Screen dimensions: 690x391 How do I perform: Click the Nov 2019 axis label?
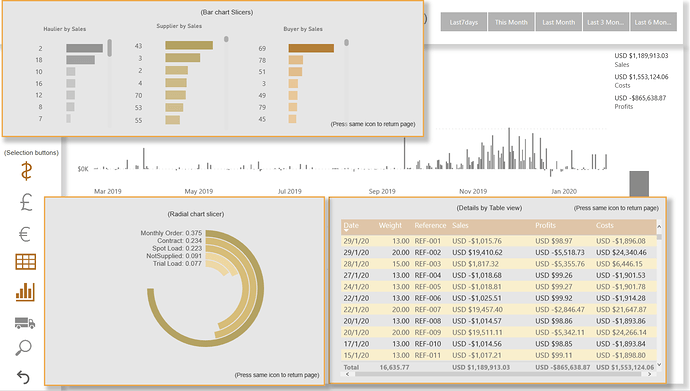tap(473, 191)
